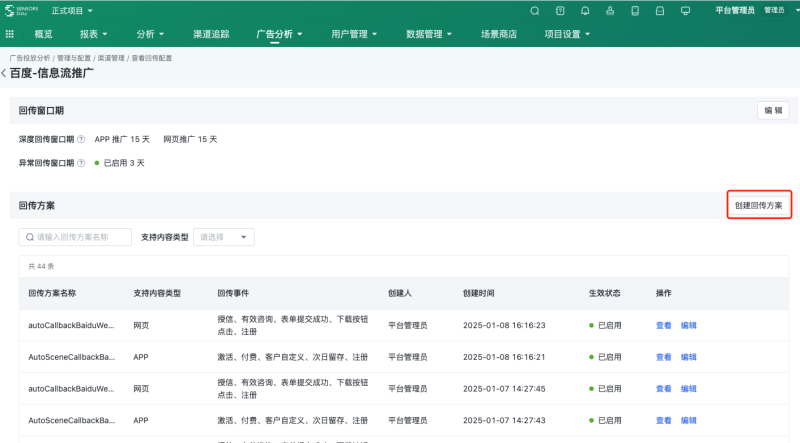Screen dimensions: 800x443
Task: Open the 平台管理员 account menu
Action: pyautogui.click(x=735, y=11)
